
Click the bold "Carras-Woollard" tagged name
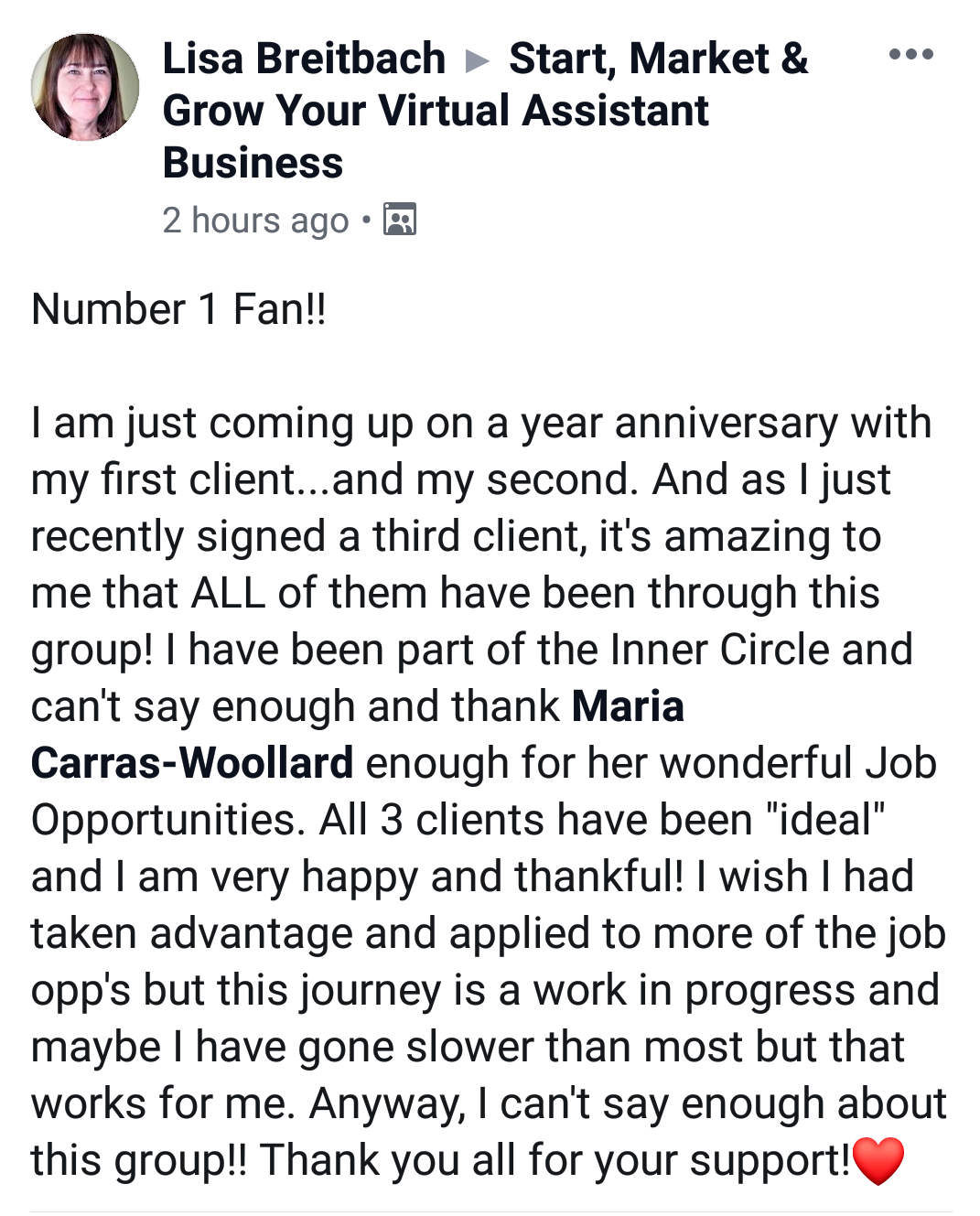coord(192,764)
